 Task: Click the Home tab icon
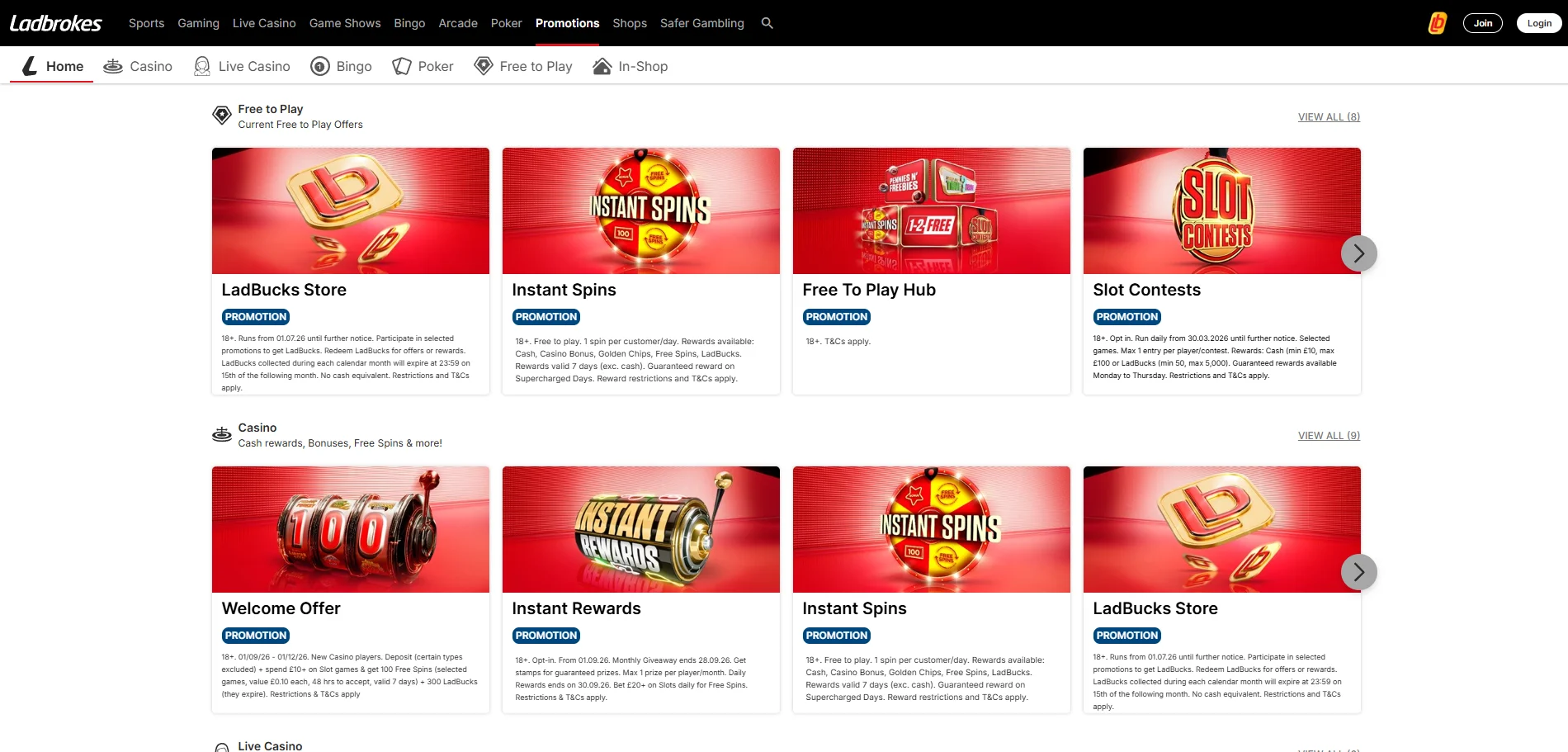(x=30, y=66)
